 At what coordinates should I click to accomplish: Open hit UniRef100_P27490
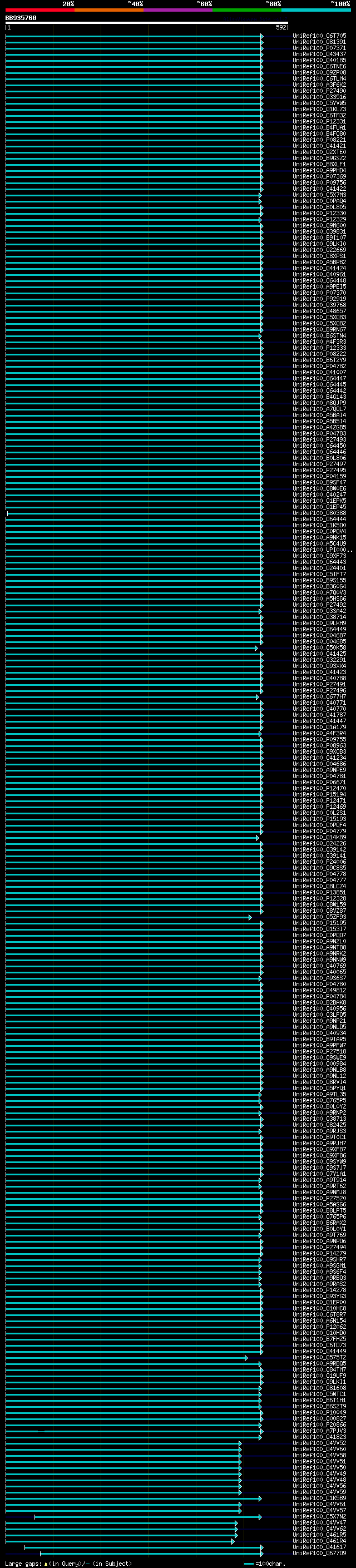click(x=319, y=91)
